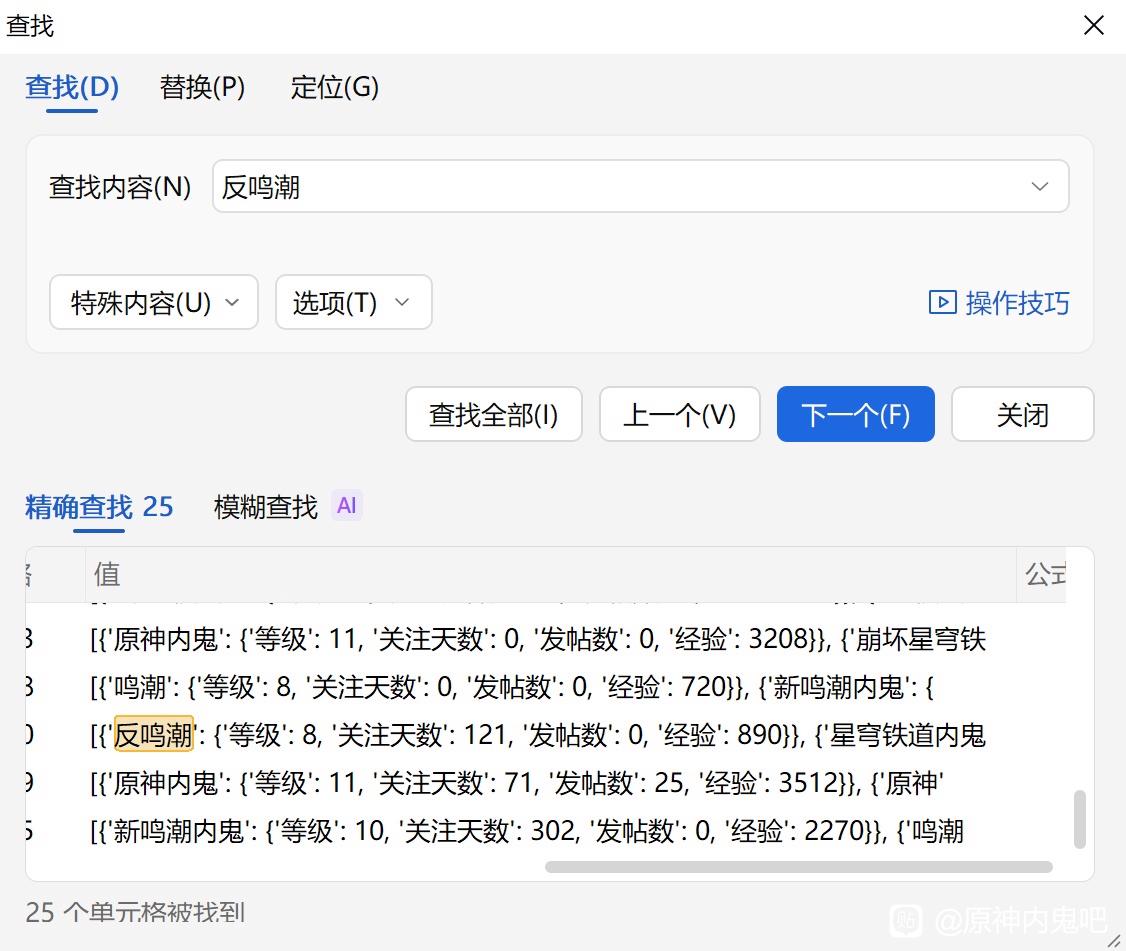Click the horizontal scrollbar in results list
This screenshot has width=1126, height=951.
pos(798,867)
